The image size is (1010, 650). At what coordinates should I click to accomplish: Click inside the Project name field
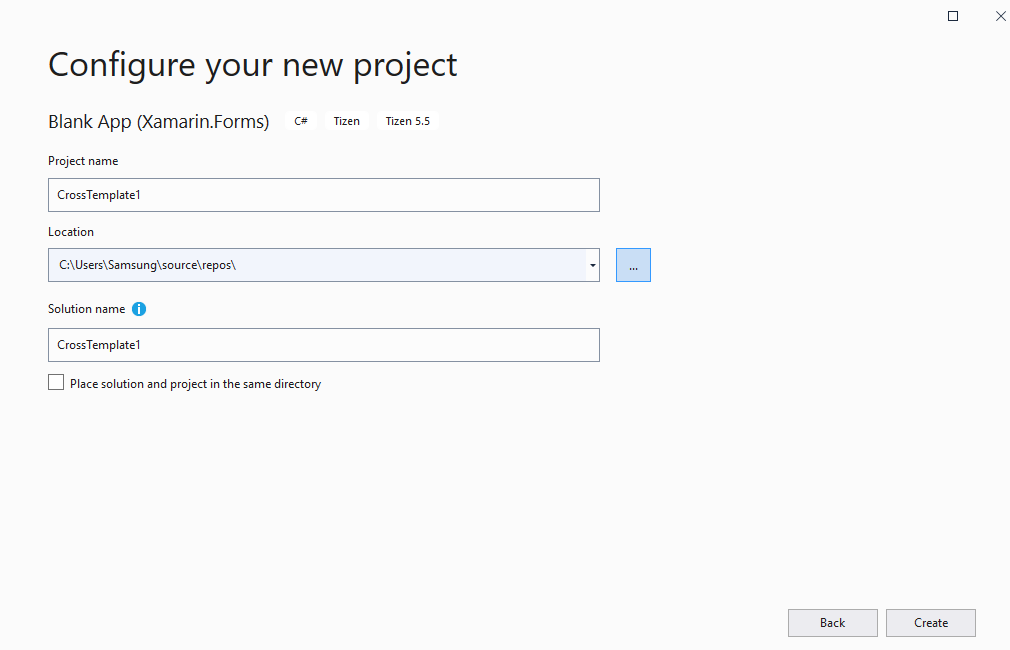[x=300, y=194]
